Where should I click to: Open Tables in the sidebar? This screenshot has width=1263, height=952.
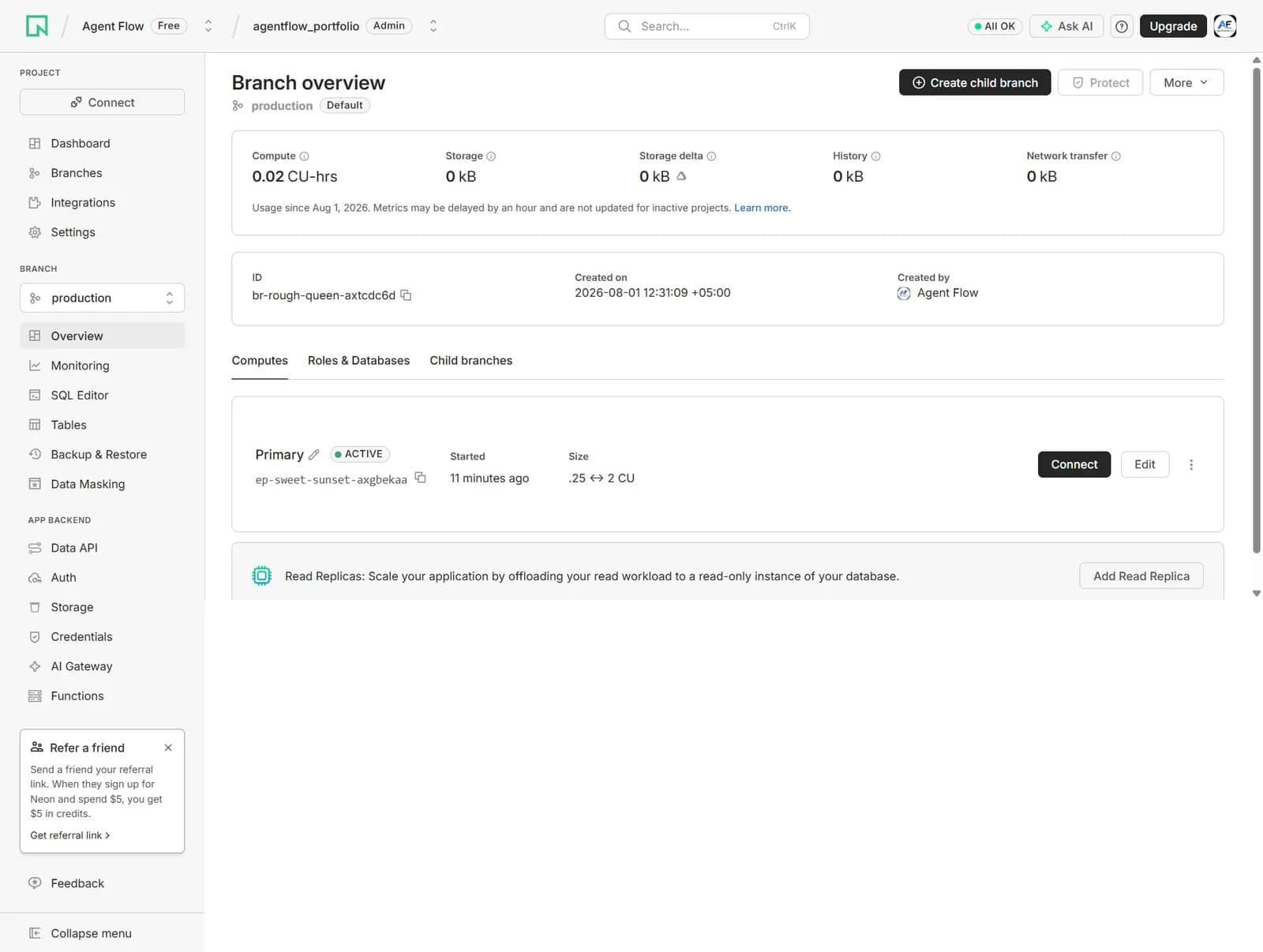[103, 425]
